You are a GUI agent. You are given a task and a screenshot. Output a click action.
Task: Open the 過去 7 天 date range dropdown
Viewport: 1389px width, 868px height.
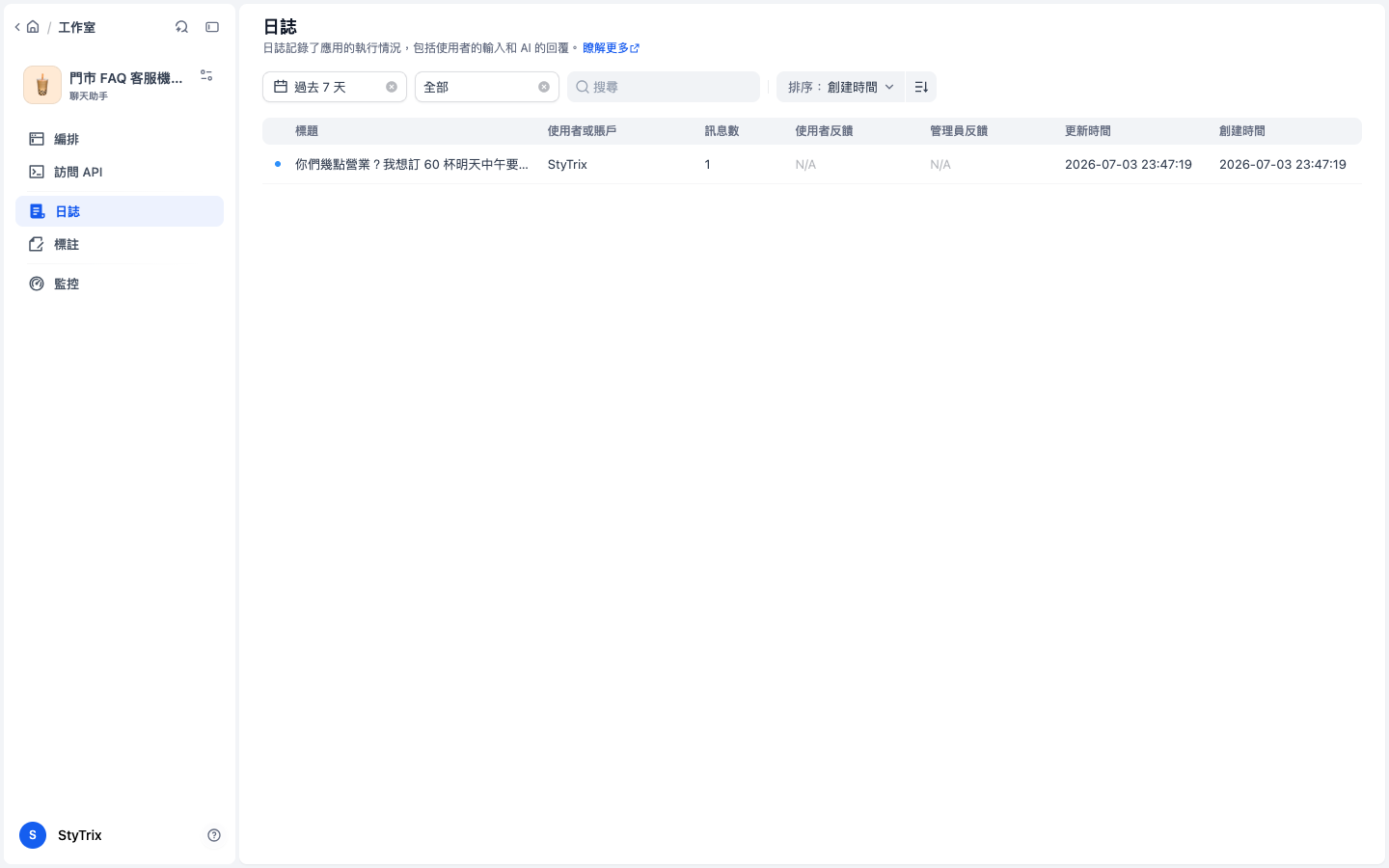(x=335, y=87)
